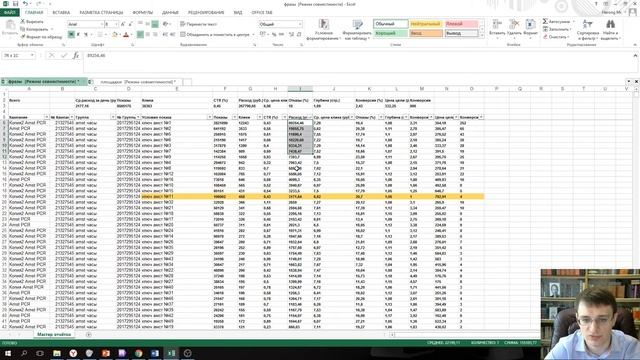Click column J header
Image resolution: width=640 pixels, height=360 pixels.
[x=334, y=89]
